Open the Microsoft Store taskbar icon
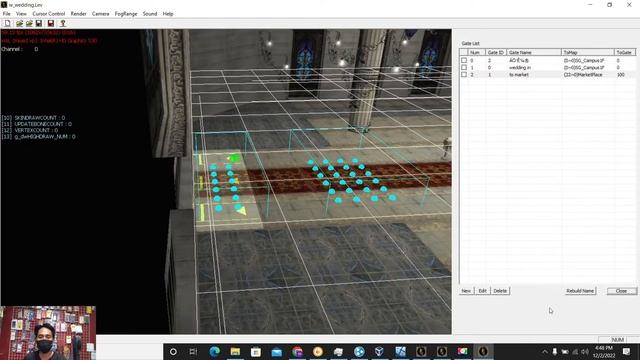This screenshot has width=640, height=360. point(256,351)
